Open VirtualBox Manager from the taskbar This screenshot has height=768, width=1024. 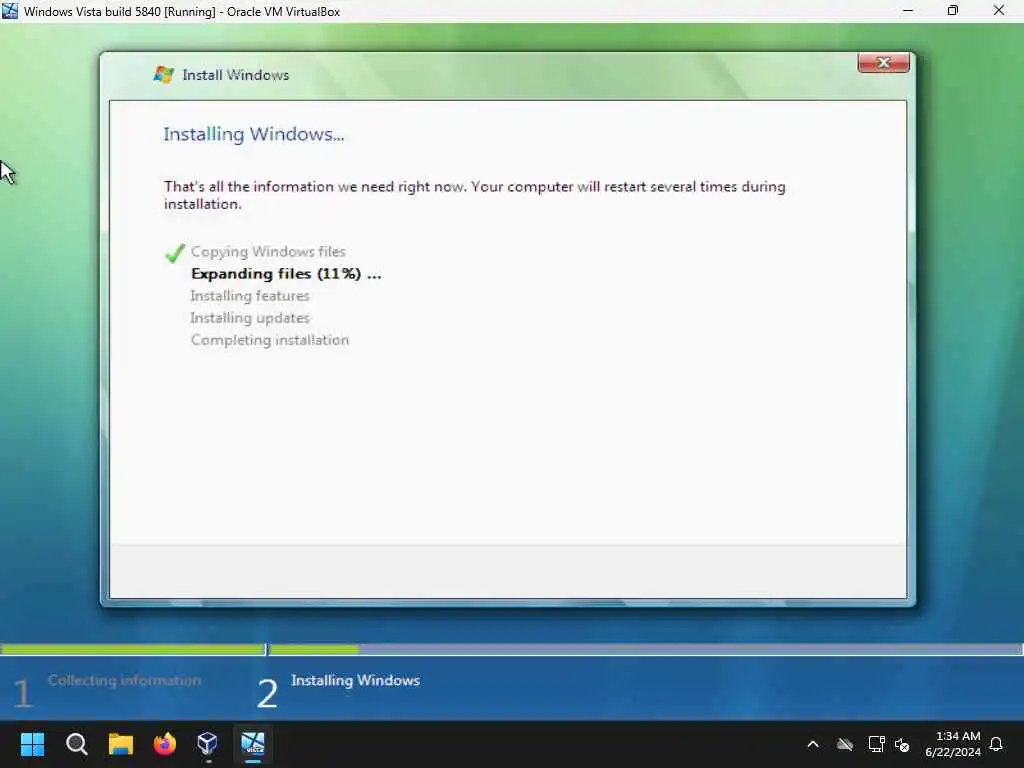tap(208, 744)
